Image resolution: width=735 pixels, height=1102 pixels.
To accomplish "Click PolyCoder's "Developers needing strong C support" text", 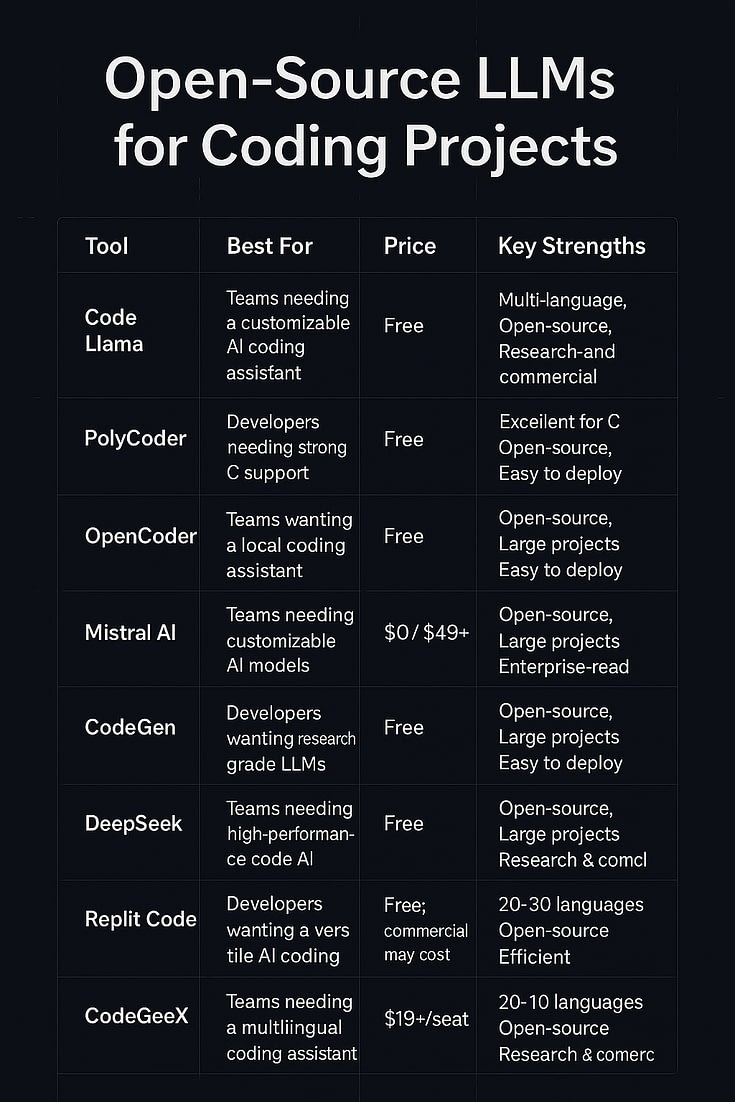I will point(287,447).
